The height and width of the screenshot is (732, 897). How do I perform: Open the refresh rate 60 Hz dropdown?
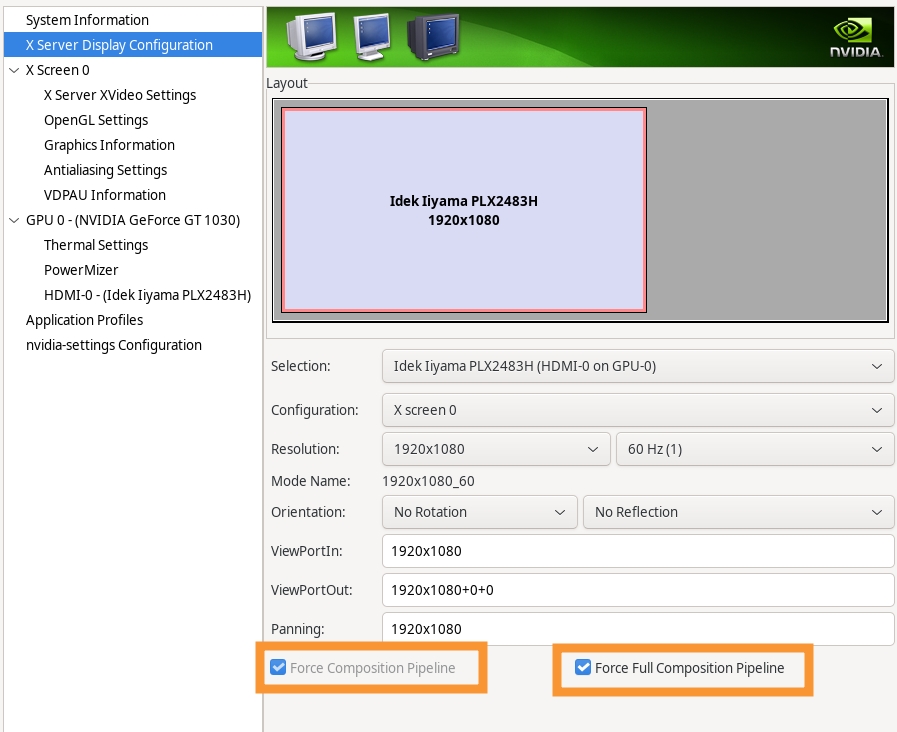pyautogui.click(x=754, y=449)
